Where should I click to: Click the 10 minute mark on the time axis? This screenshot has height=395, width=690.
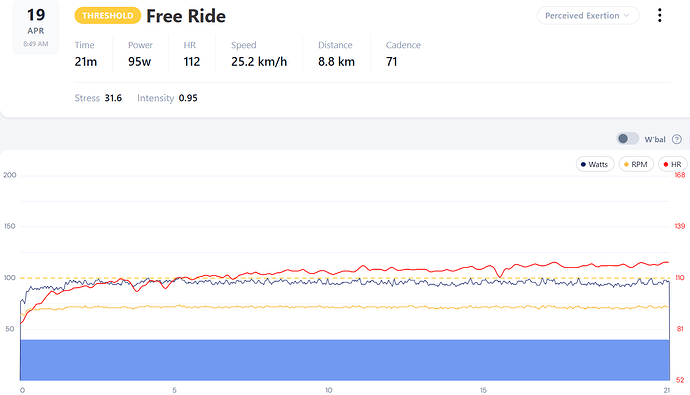pos(328,390)
